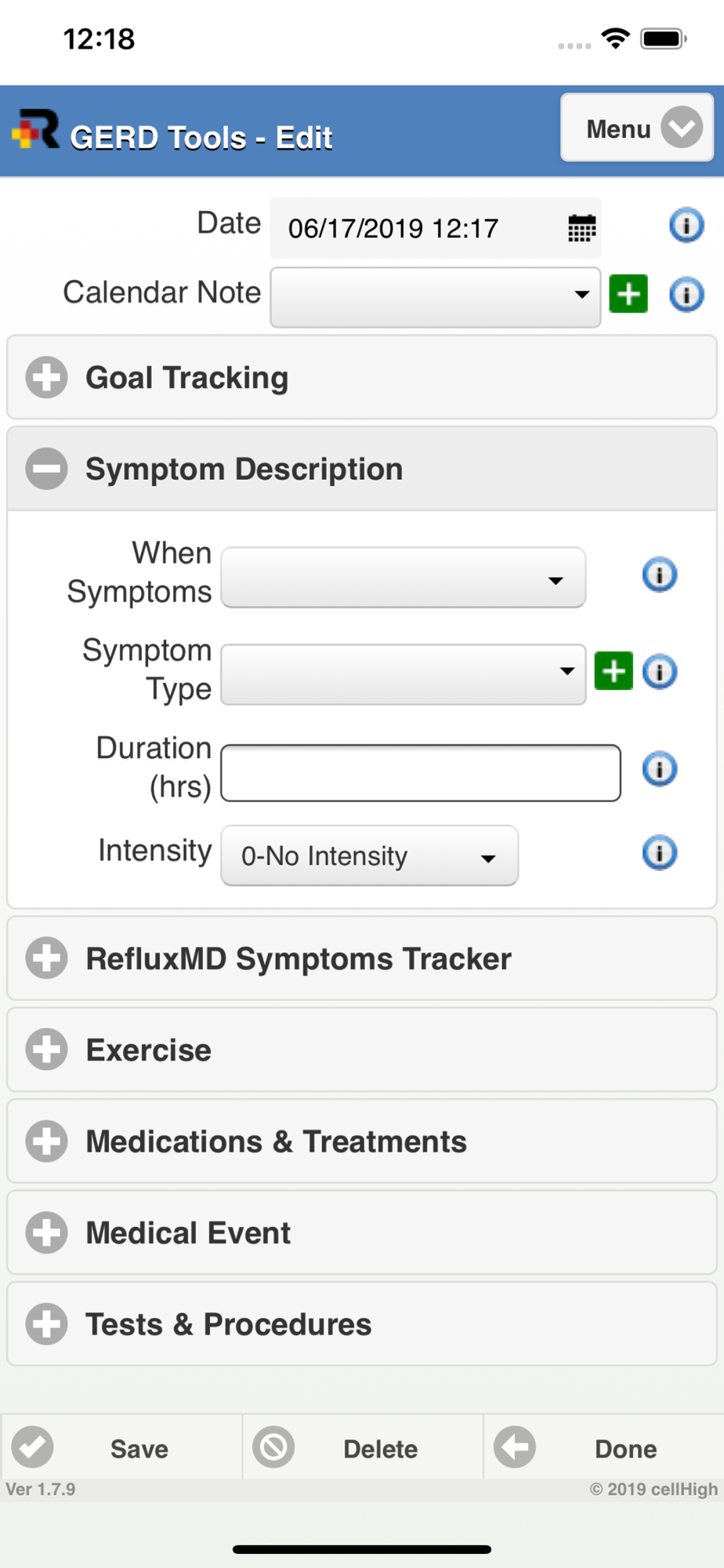
Task: Open the calendar date picker icon
Action: [581, 228]
